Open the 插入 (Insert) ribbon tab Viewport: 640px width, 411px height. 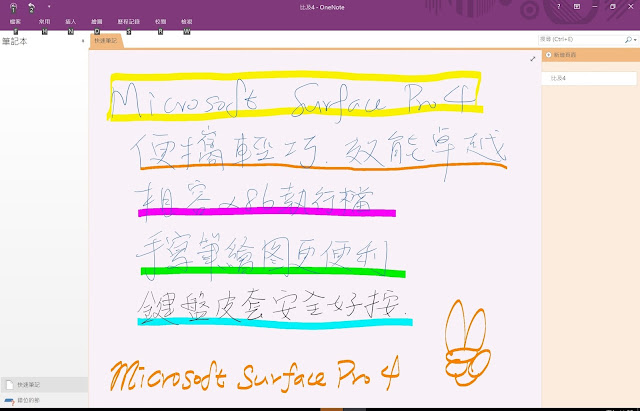71,22
